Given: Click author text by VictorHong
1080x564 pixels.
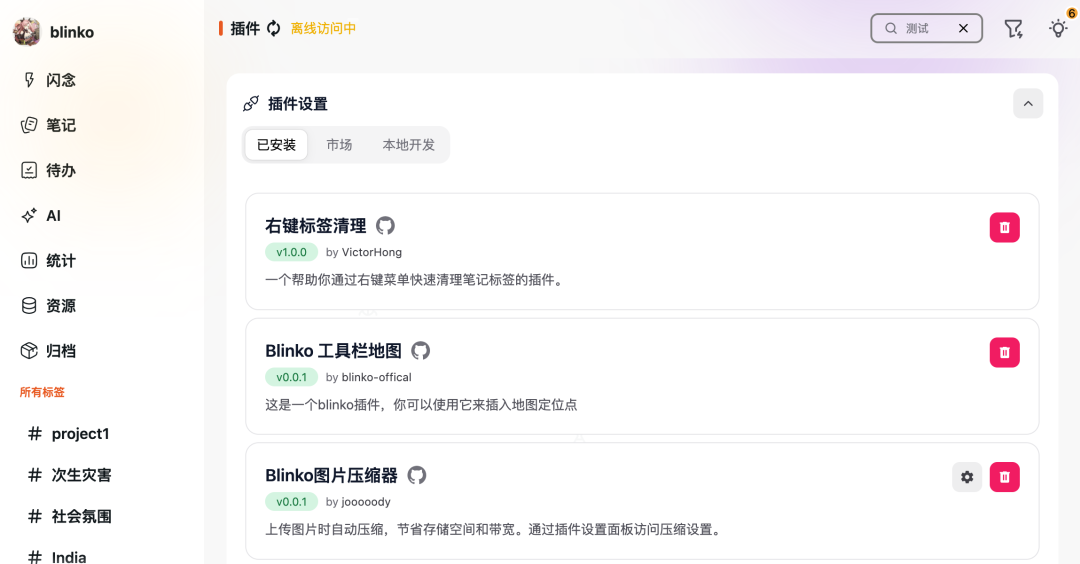Looking at the screenshot, I should 364,252.
